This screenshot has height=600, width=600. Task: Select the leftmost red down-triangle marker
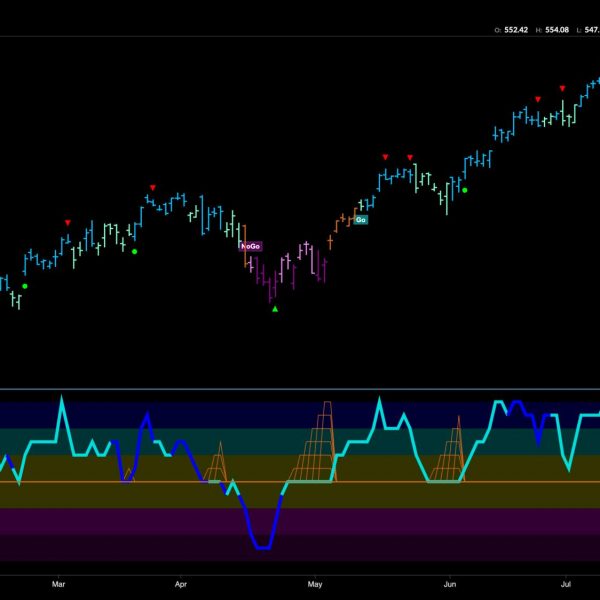coord(68,223)
